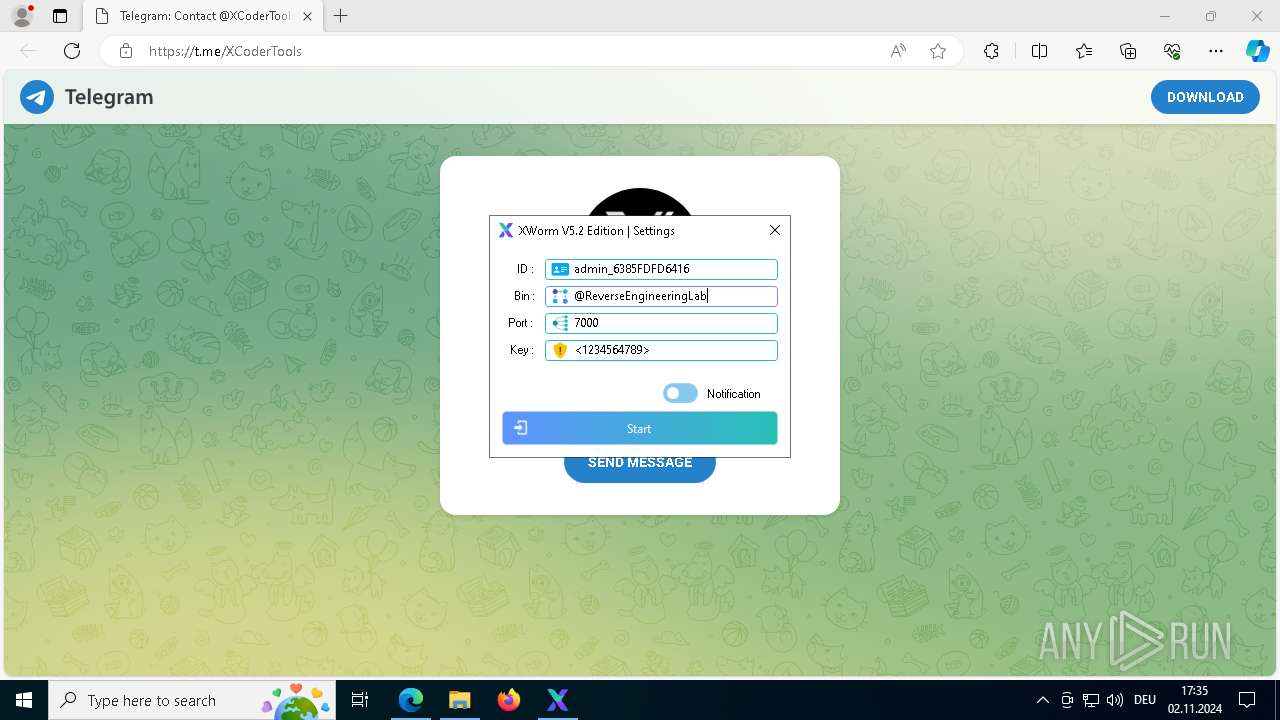1280x720 pixels.
Task: Open Edge Settings and more menu
Action: tap(1216, 51)
